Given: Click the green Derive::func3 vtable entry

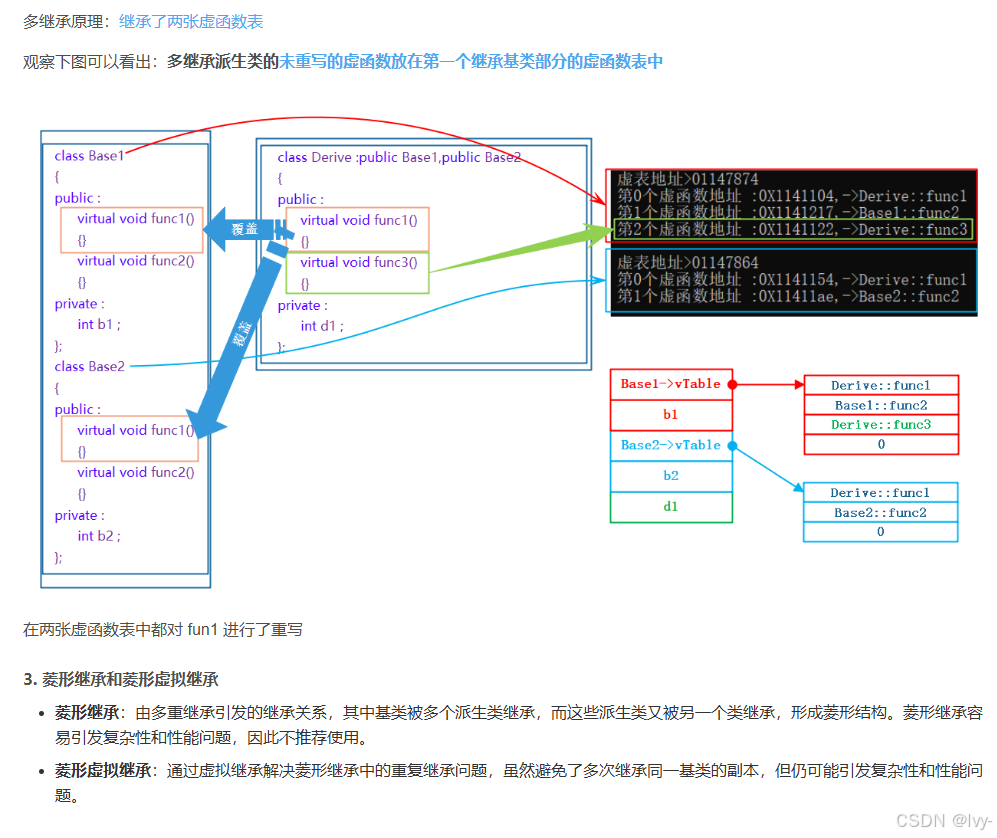Looking at the screenshot, I should click(880, 425).
